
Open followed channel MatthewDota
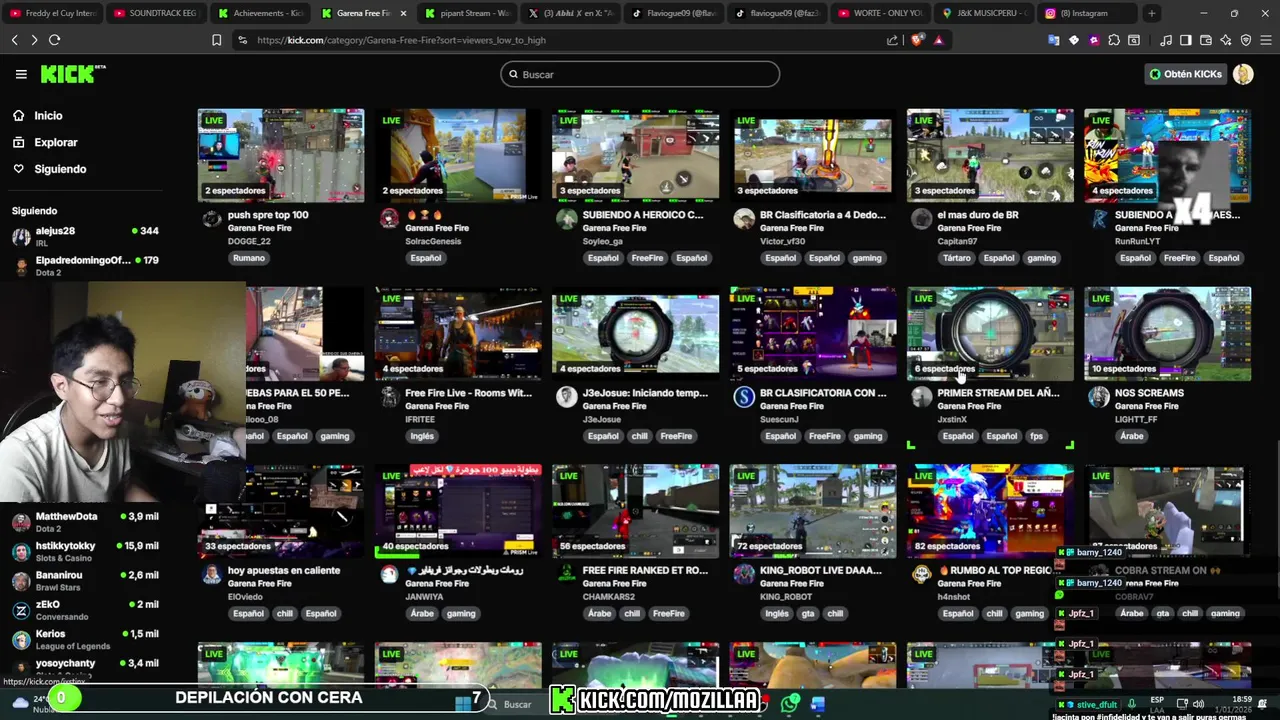(x=85, y=521)
